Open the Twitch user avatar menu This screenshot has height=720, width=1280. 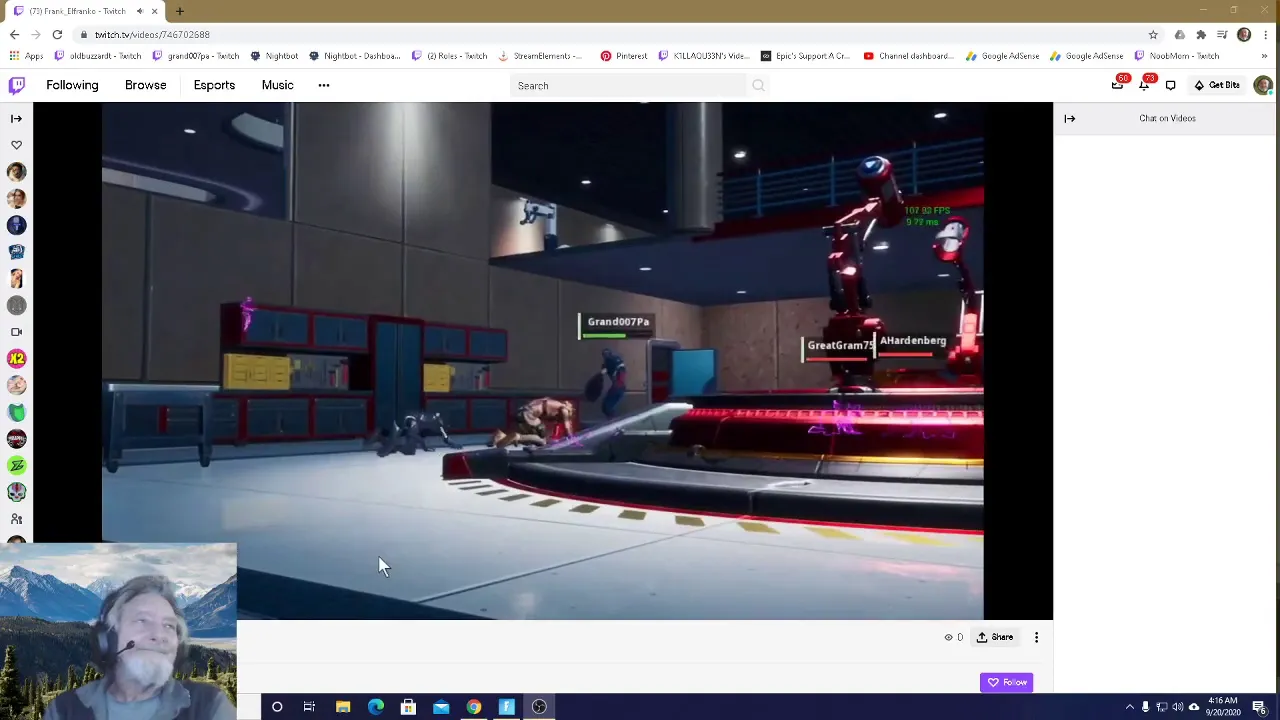click(1263, 85)
